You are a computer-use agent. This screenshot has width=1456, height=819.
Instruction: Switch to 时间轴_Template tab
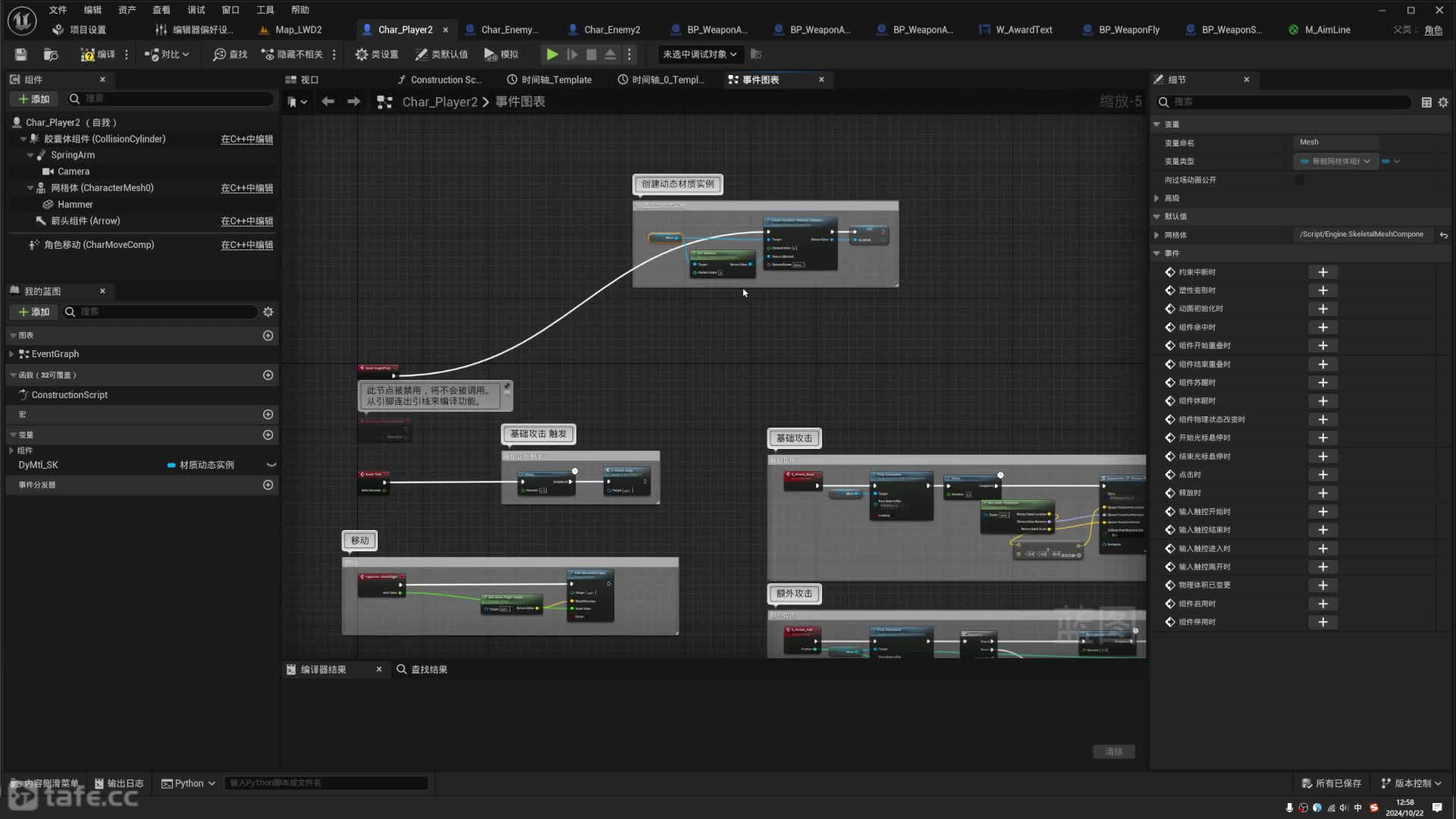549,80
